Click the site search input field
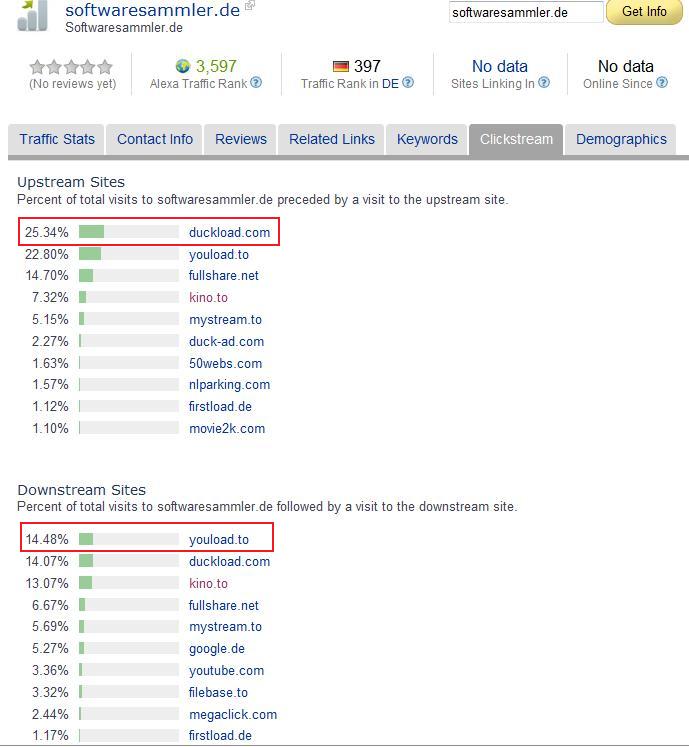 (x=526, y=13)
